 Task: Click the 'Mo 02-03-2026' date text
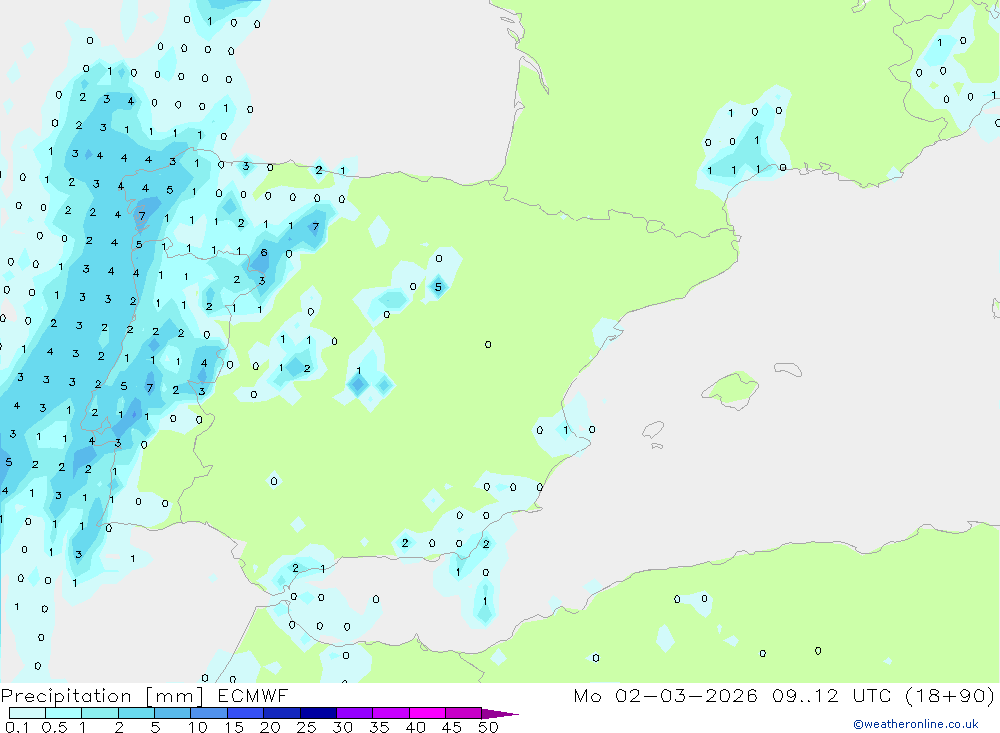pos(665,696)
